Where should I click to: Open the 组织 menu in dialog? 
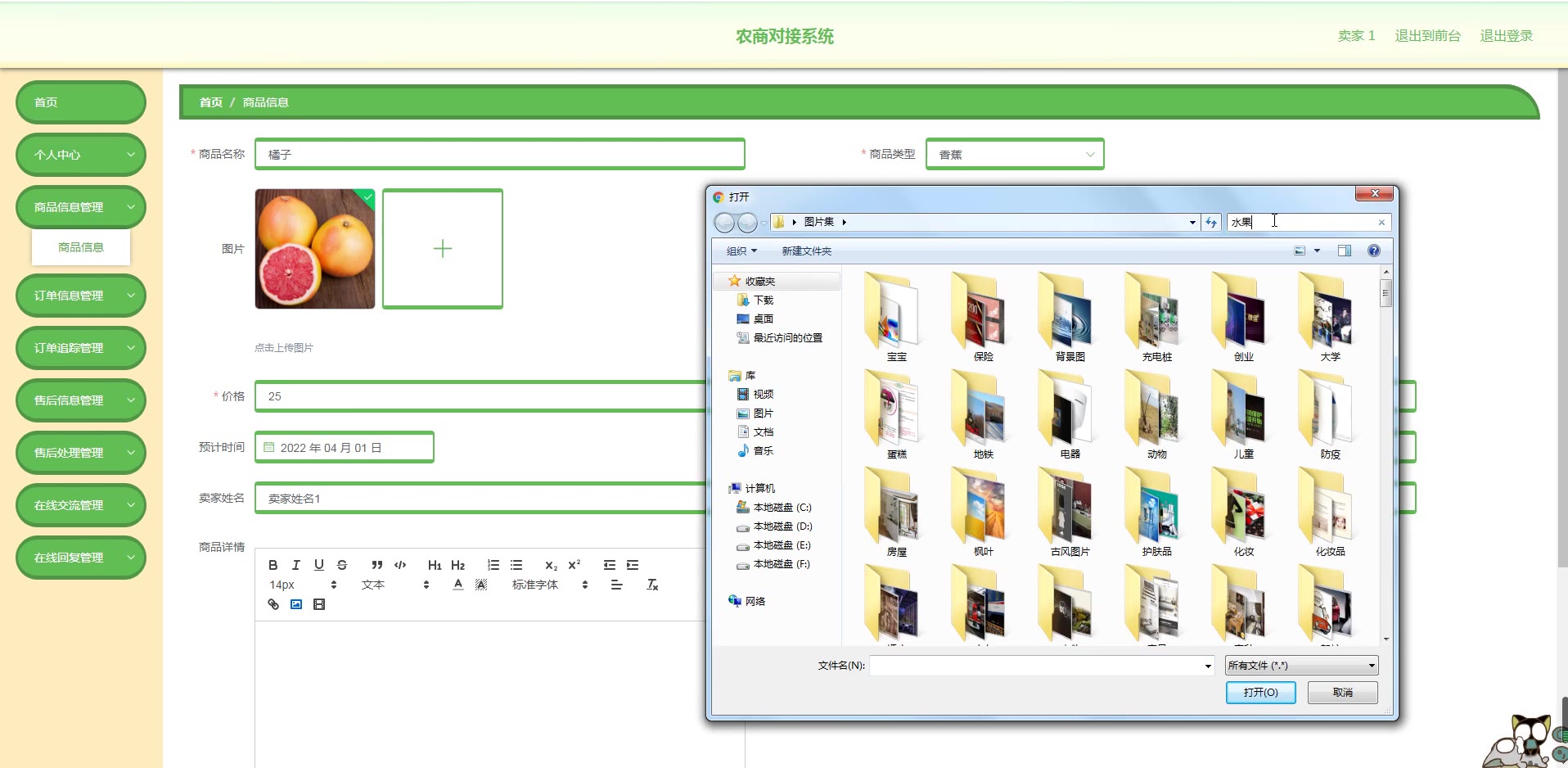pyautogui.click(x=741, y=251)
